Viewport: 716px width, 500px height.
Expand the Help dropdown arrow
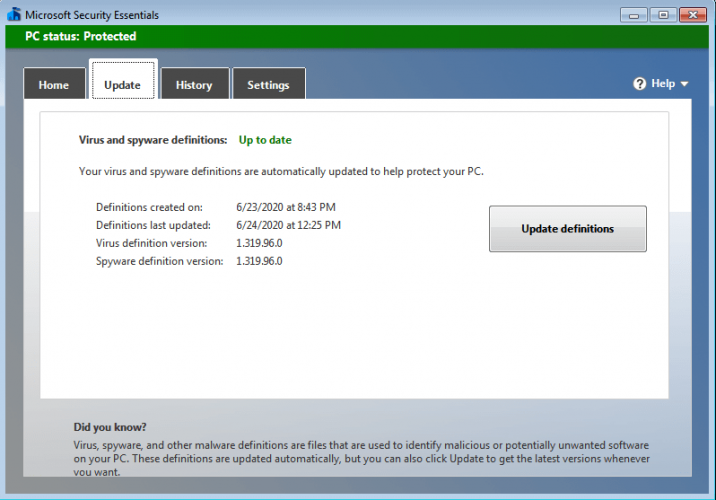pyautogui.click(x=684, y=84)
